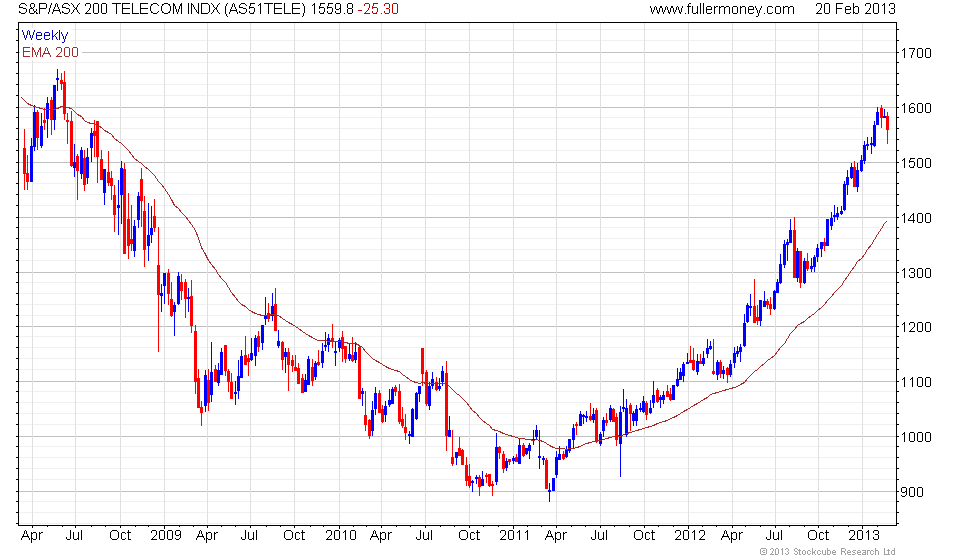Click the '1100' y-axis label
Viewport: 980px width, 560px height.
pos(916,382)
